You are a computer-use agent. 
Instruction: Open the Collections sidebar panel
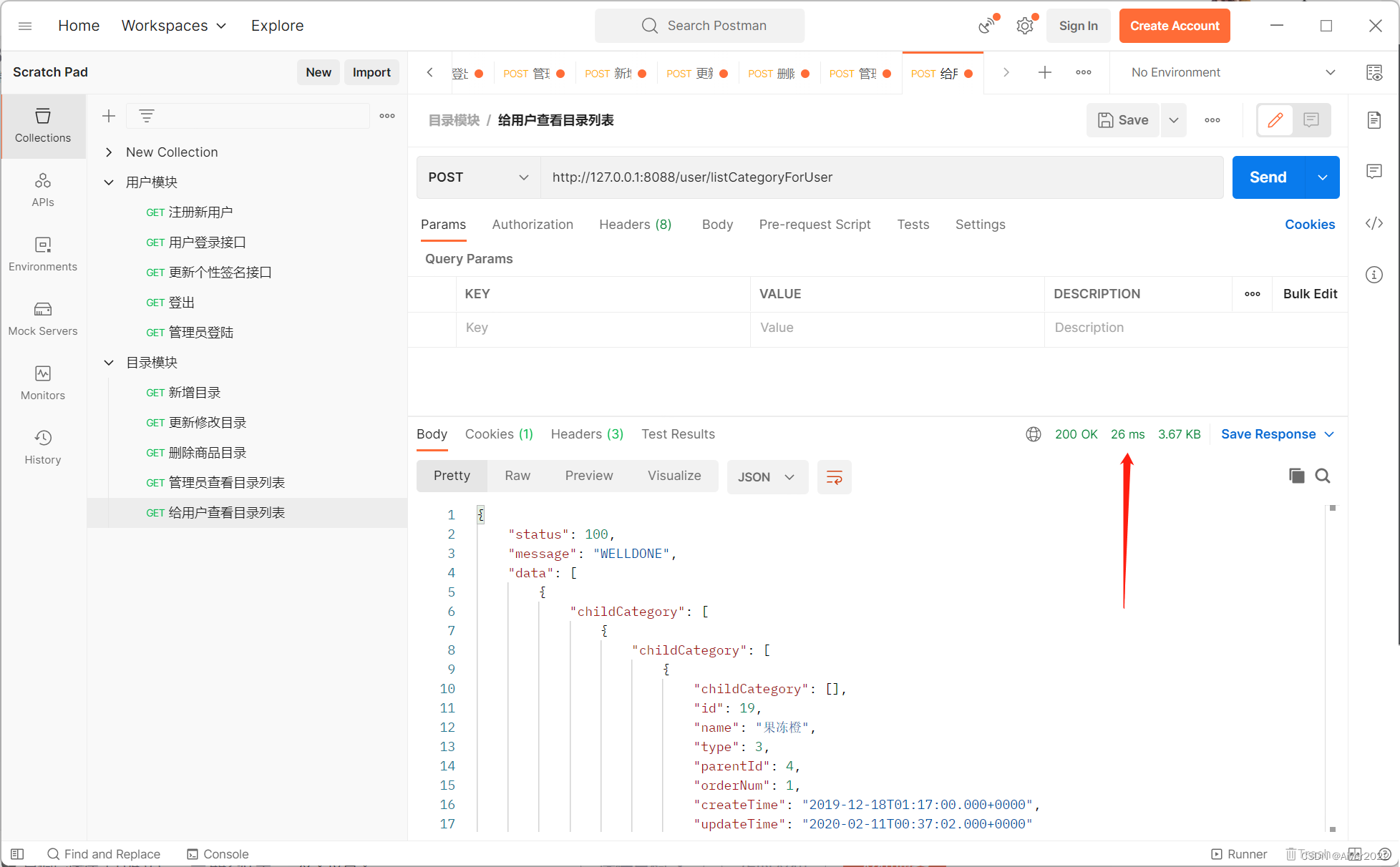43,125
